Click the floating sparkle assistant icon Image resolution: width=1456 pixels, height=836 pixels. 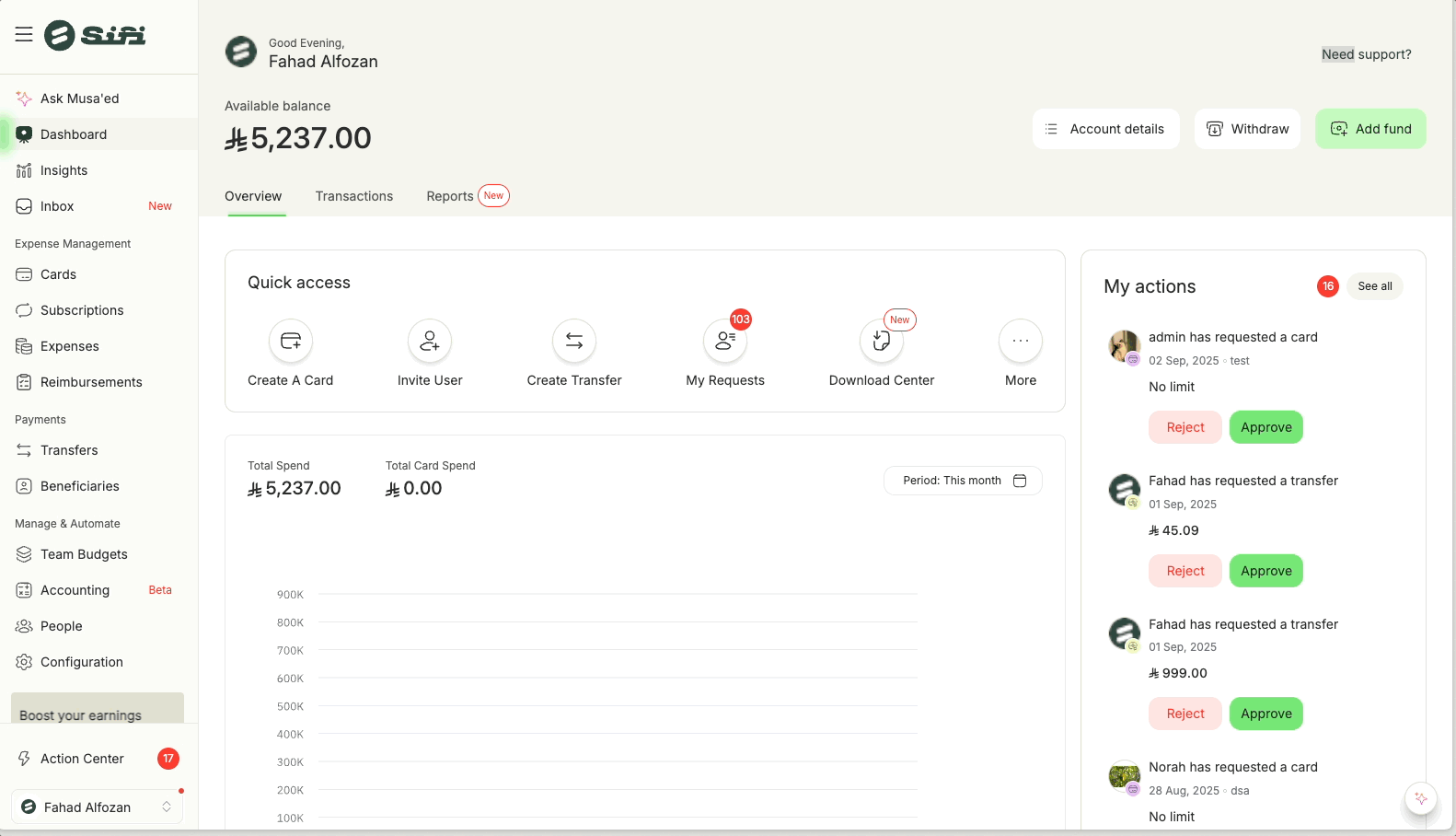tap(1421, 798)
